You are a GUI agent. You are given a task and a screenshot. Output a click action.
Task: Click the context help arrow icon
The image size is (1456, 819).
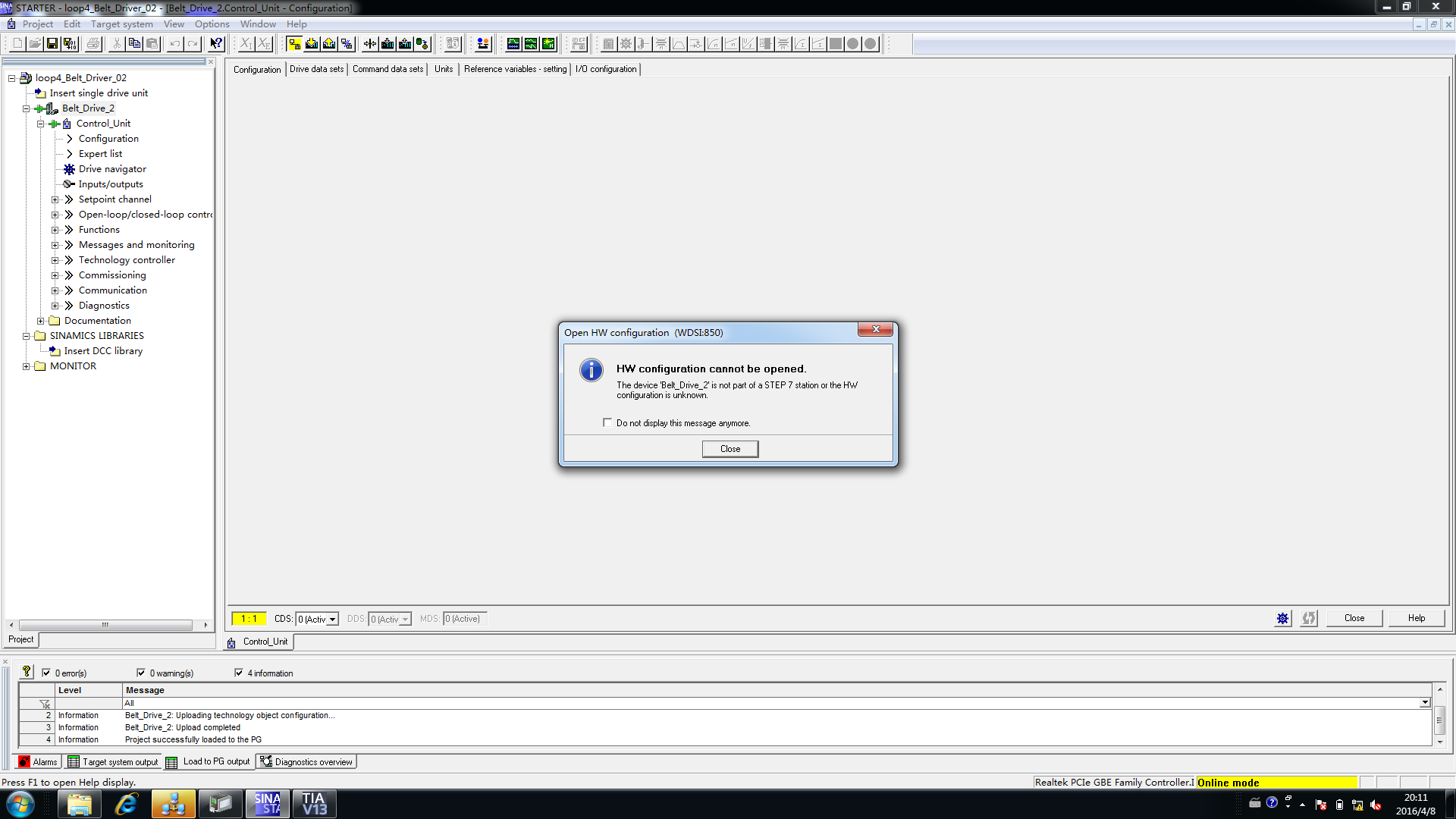216,44
